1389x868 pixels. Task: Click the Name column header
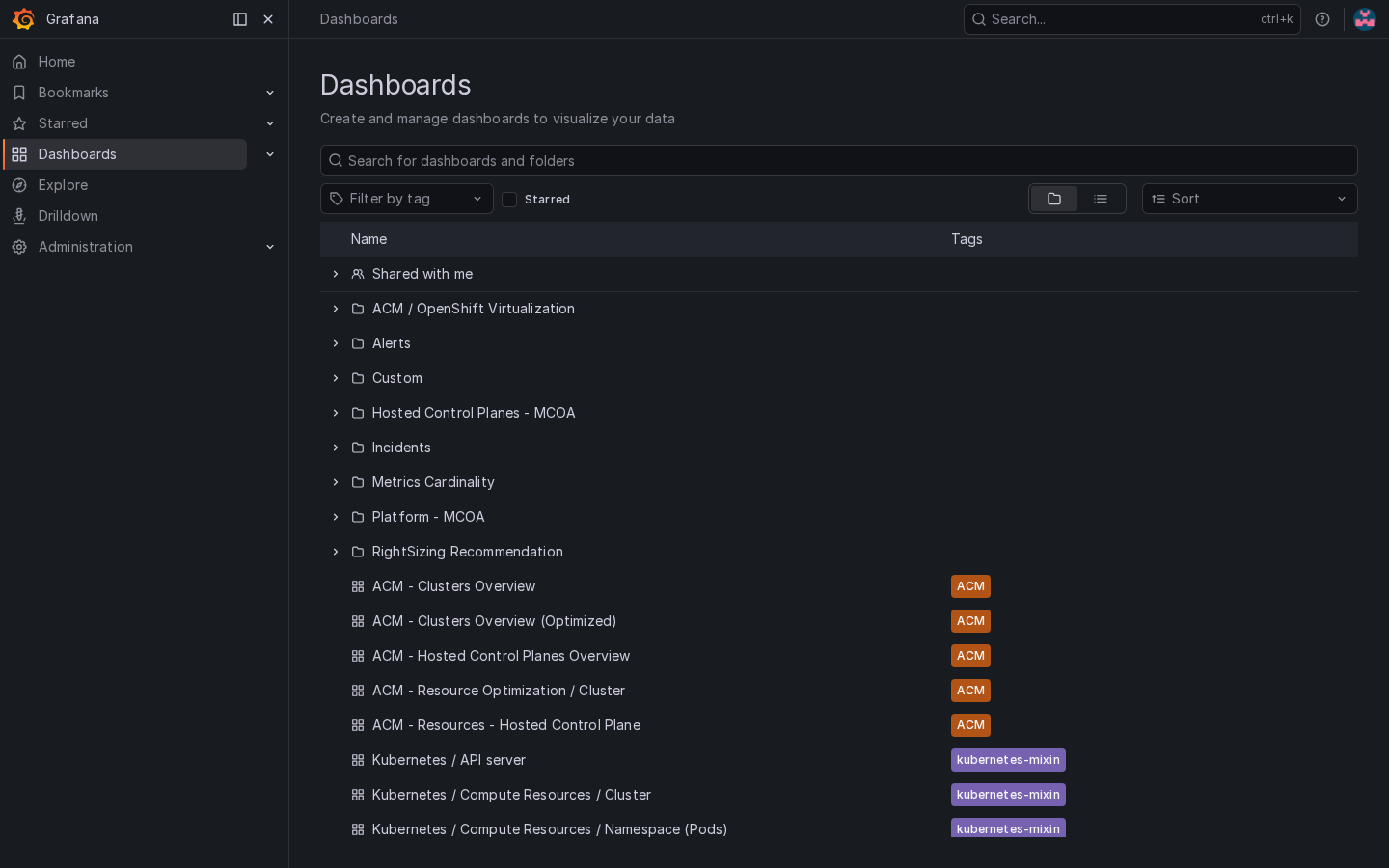[368, 239]
